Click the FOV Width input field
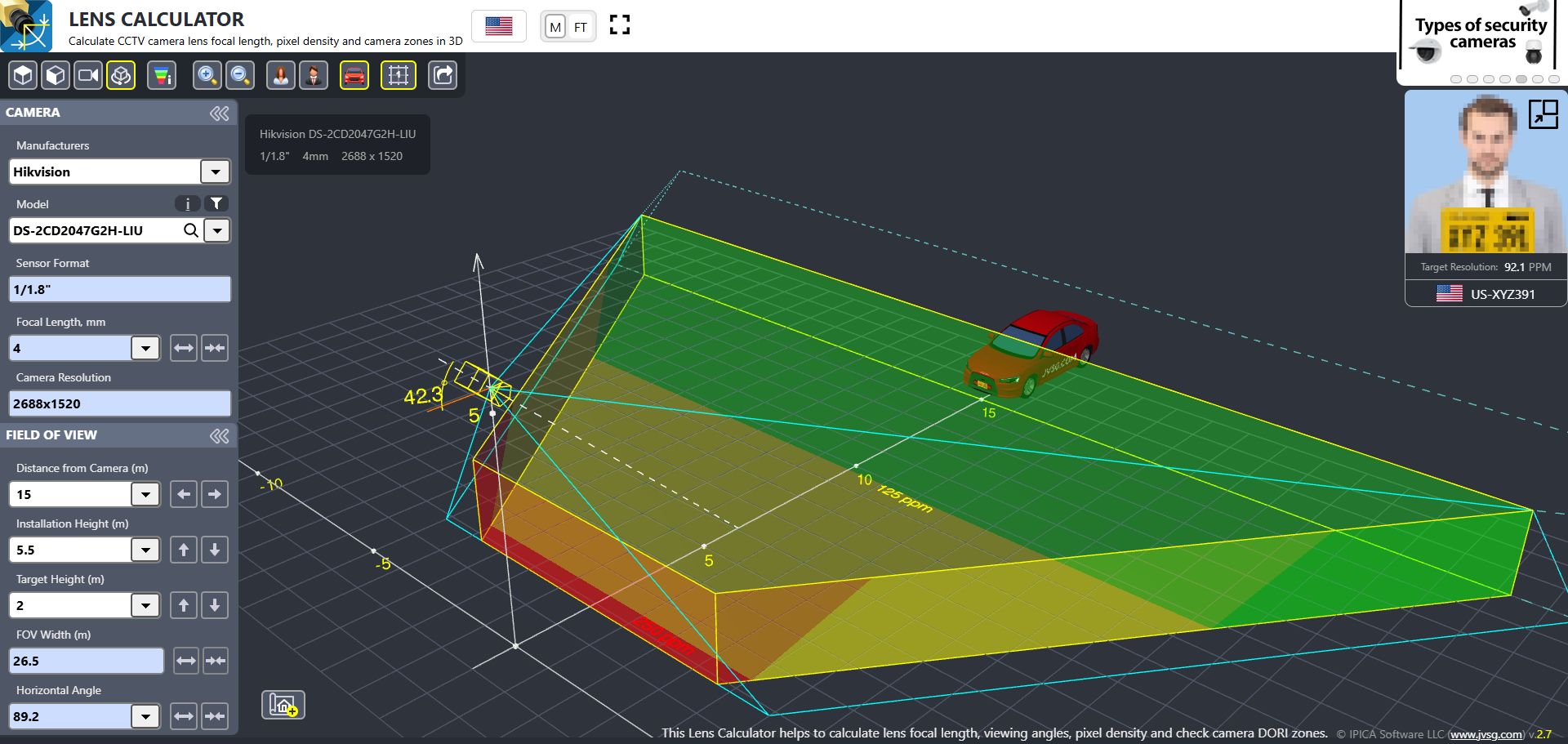This screenshot has height=744, width=1568. coord(86,662)
